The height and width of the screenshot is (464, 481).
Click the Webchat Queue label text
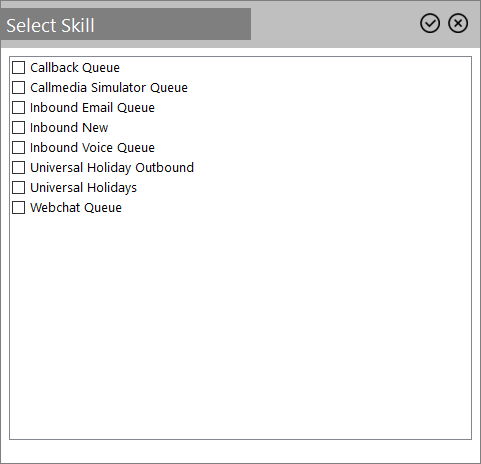pos(76,208)
